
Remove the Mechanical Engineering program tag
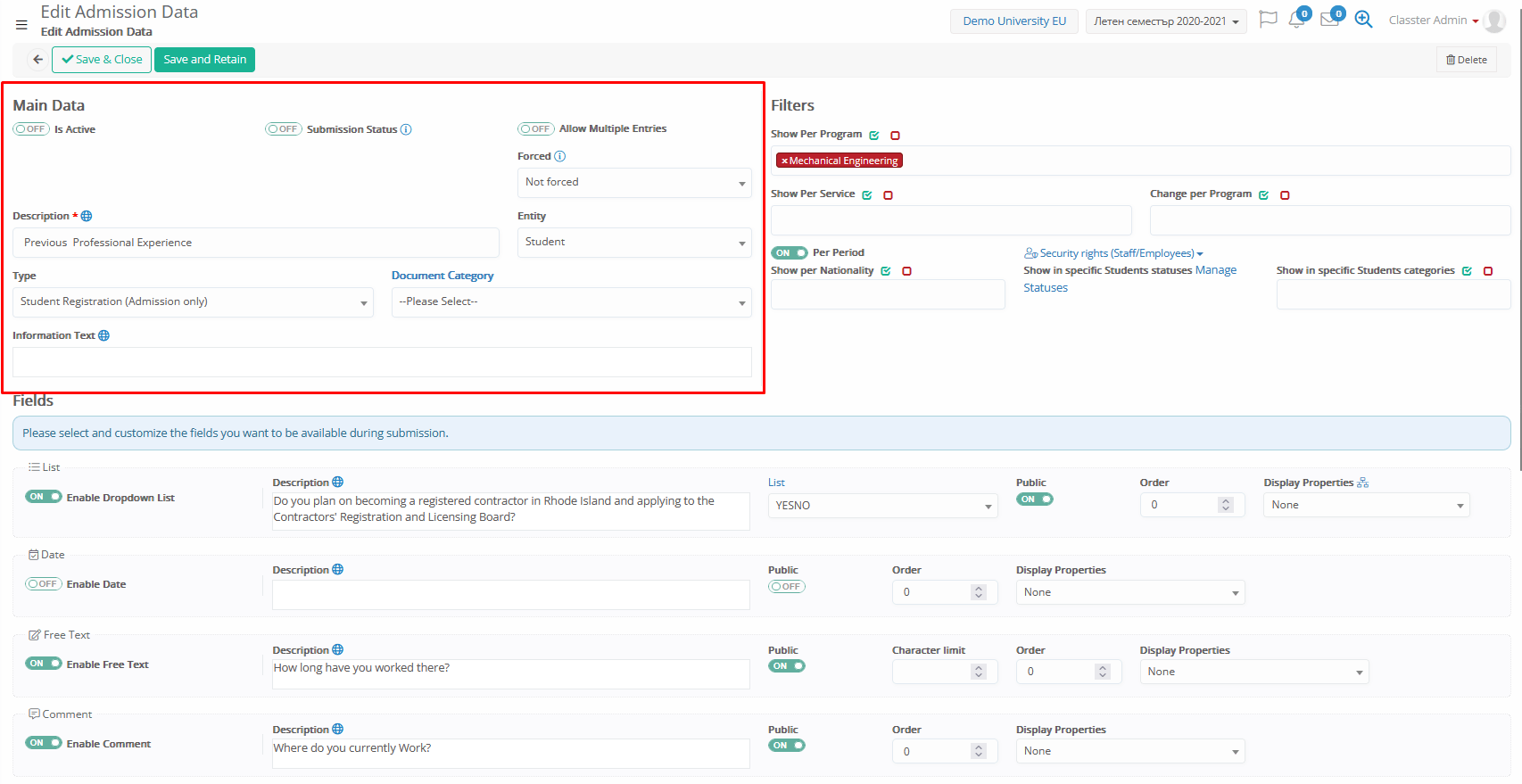point(784,161)
